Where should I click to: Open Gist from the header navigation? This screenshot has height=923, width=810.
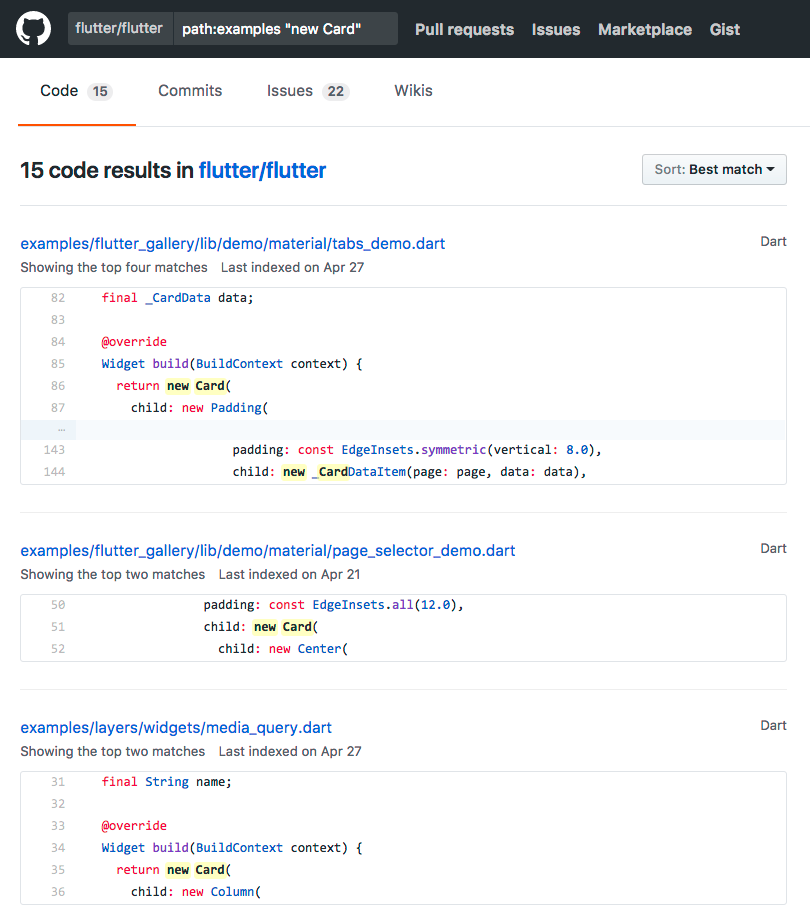(x=724, y=29)
